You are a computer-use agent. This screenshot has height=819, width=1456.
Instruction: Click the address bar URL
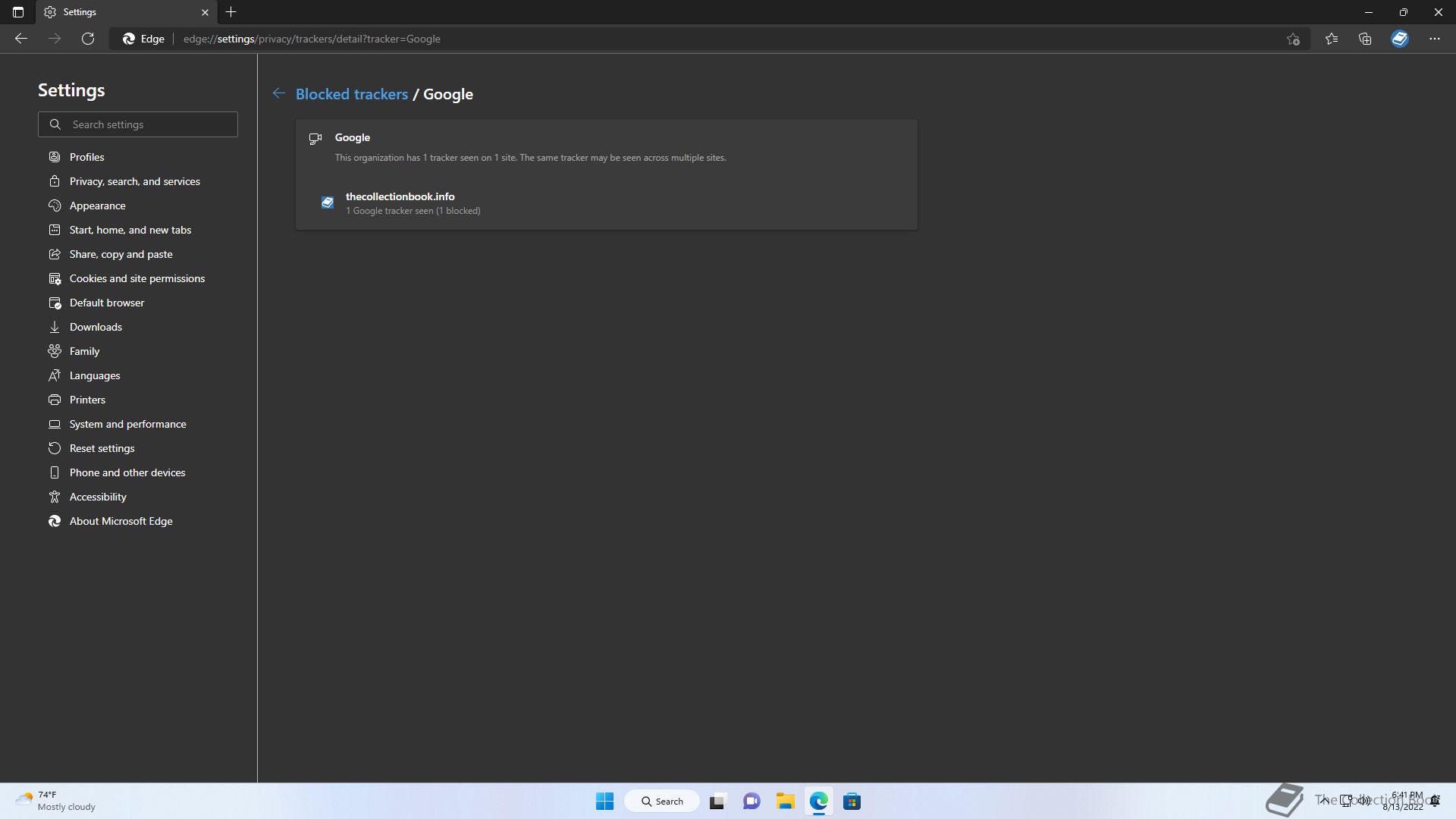[312, 39]
